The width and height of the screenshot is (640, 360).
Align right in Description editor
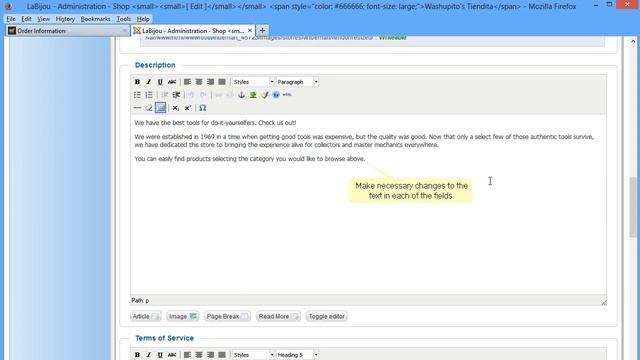[210, 82]
